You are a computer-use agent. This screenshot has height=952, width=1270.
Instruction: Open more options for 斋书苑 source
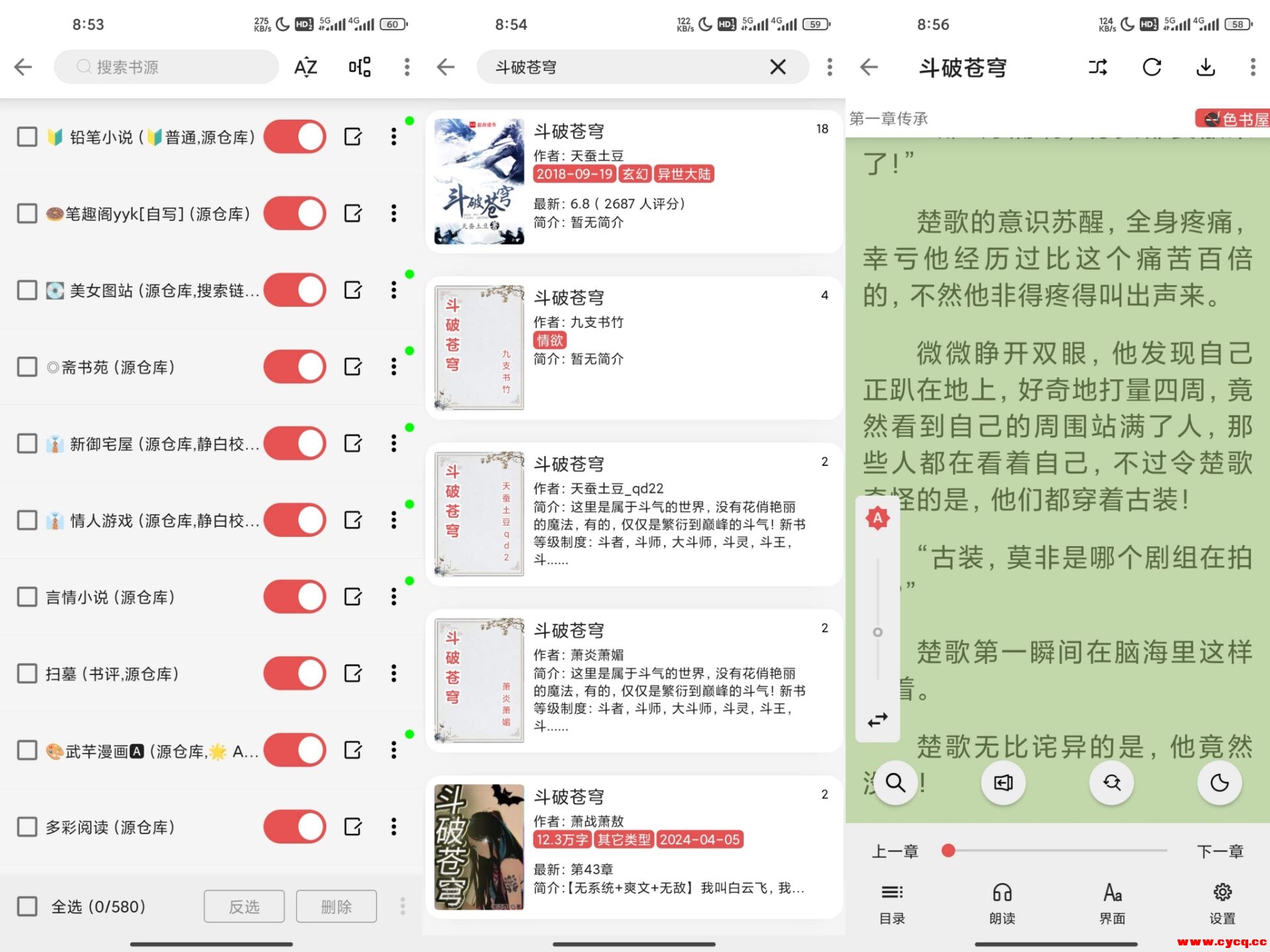(x=394, y=367)
